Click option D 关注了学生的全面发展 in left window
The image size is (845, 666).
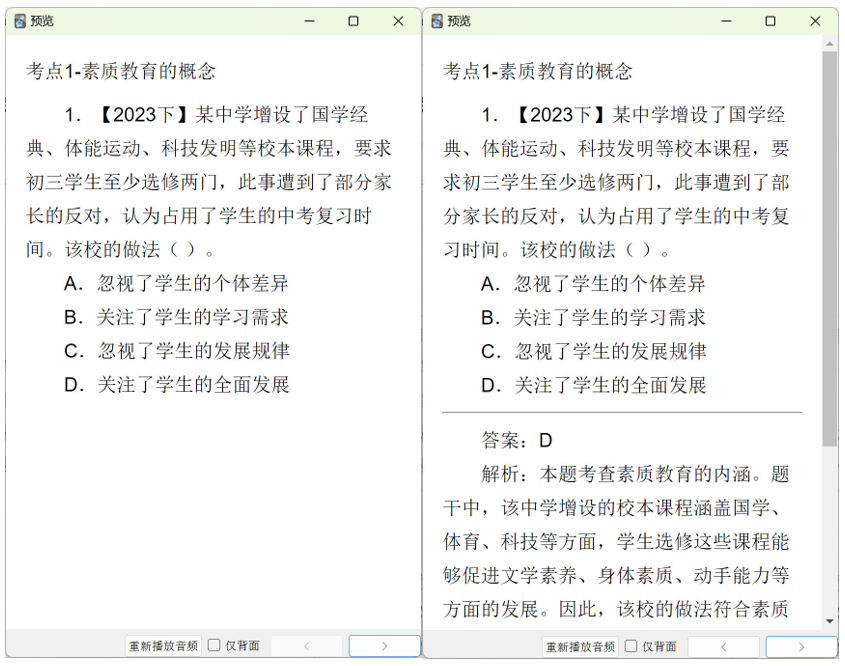click(x=176, y=385)
